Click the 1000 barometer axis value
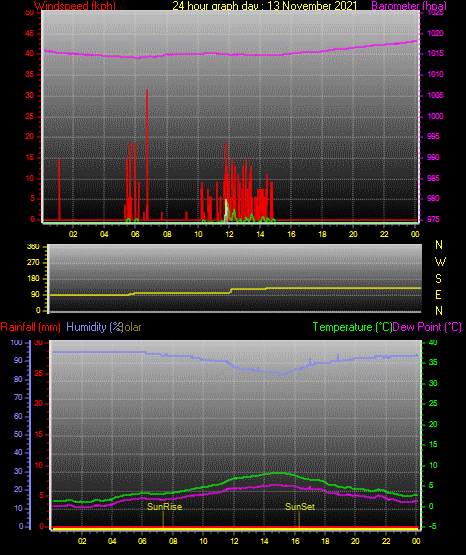Viewport: 466px width, 555px height. pyautogui.click(x=436, y=116)
